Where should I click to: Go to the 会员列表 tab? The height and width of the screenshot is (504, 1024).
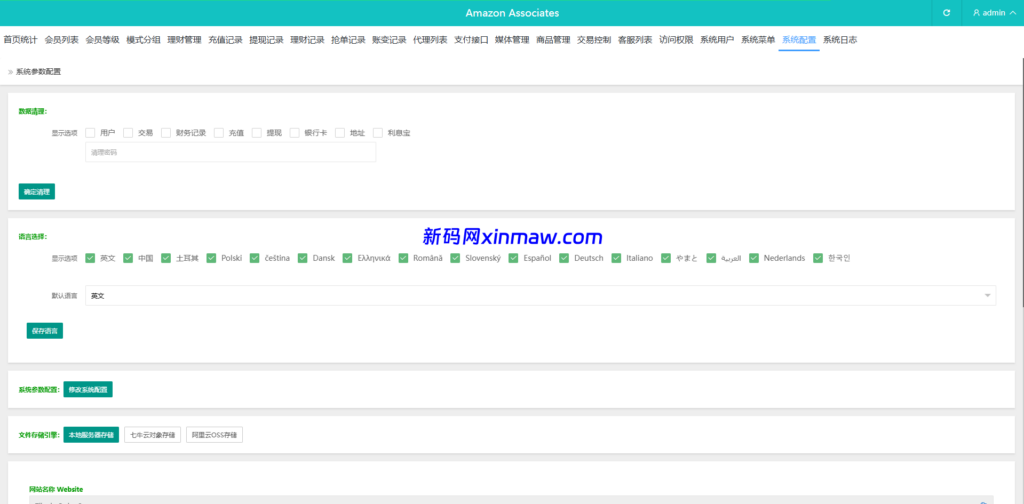click(x=61, y=40)
